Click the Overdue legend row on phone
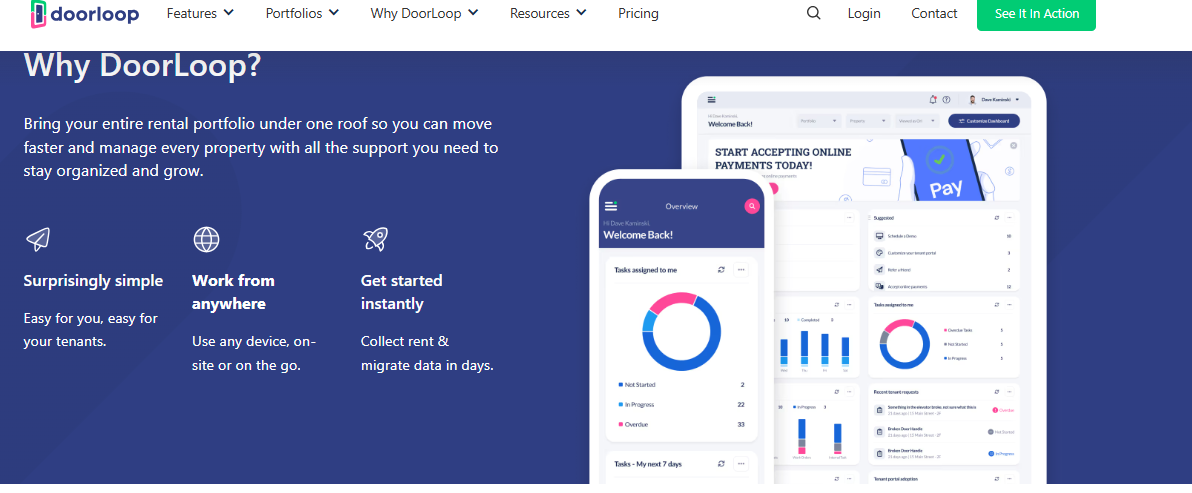 click(x=681, y=425)
